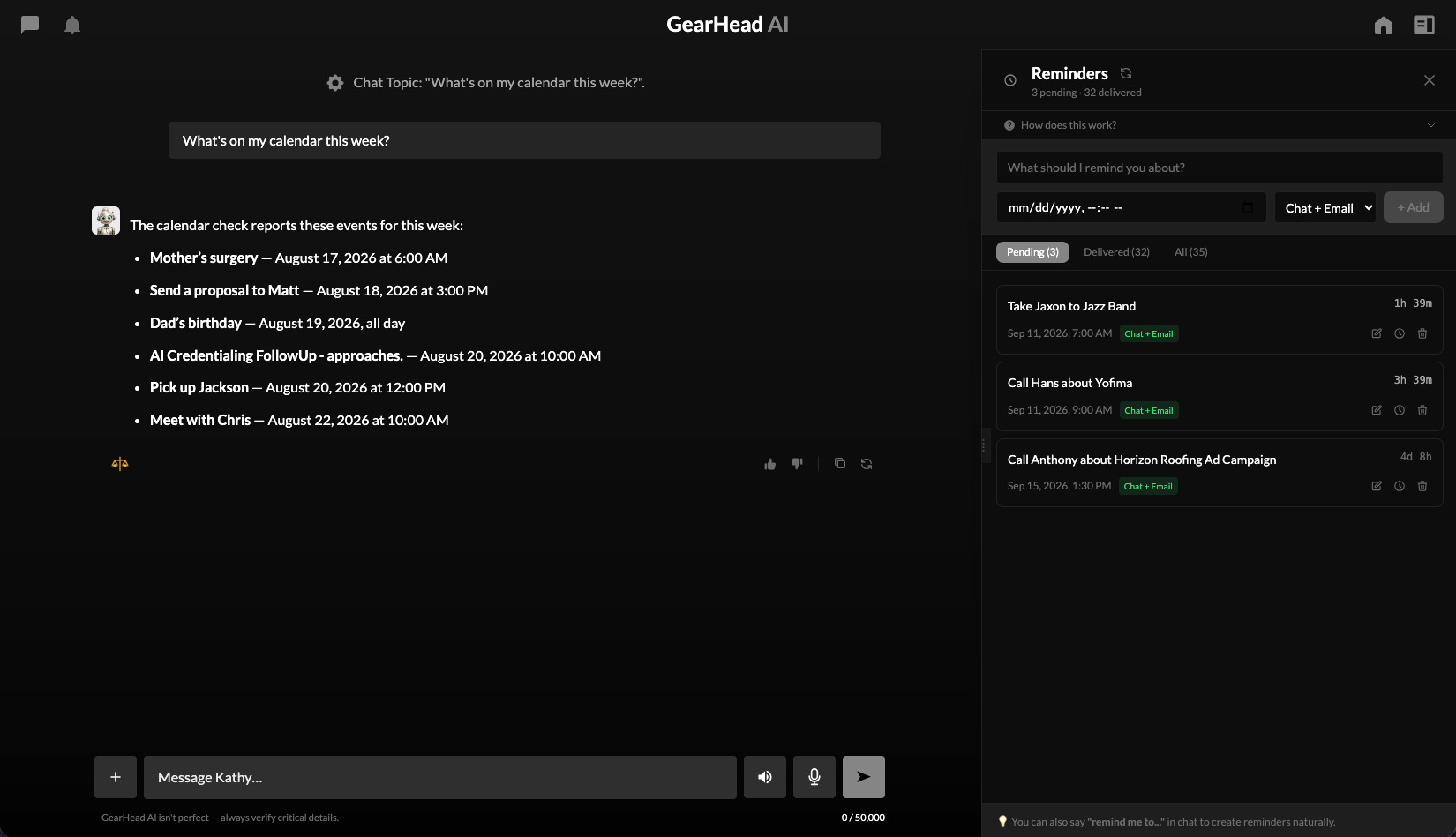Image resolution: width=1456 pixels, height=837 pixels.
Task: Open the chat history icon
Action: pos(30,25)
